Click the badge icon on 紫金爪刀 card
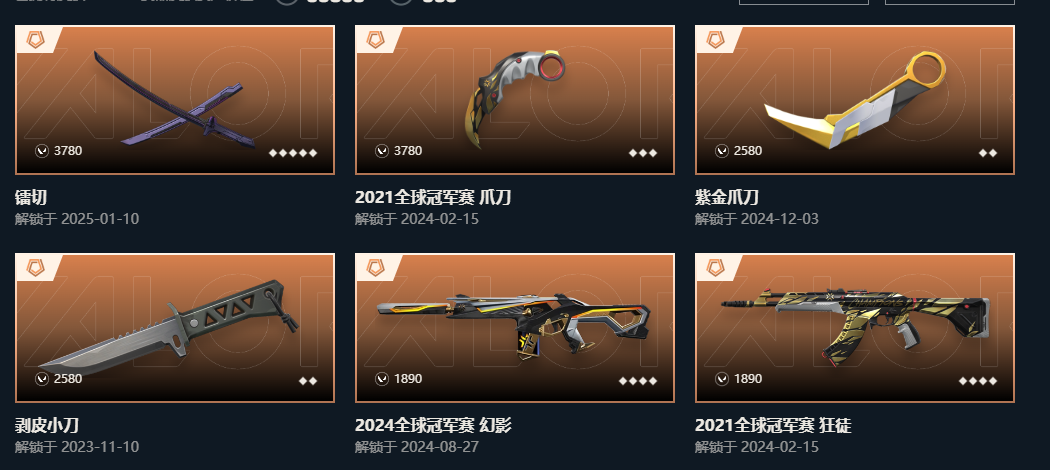This screenshot has width=1050, height=470. [x=715, y=40]
